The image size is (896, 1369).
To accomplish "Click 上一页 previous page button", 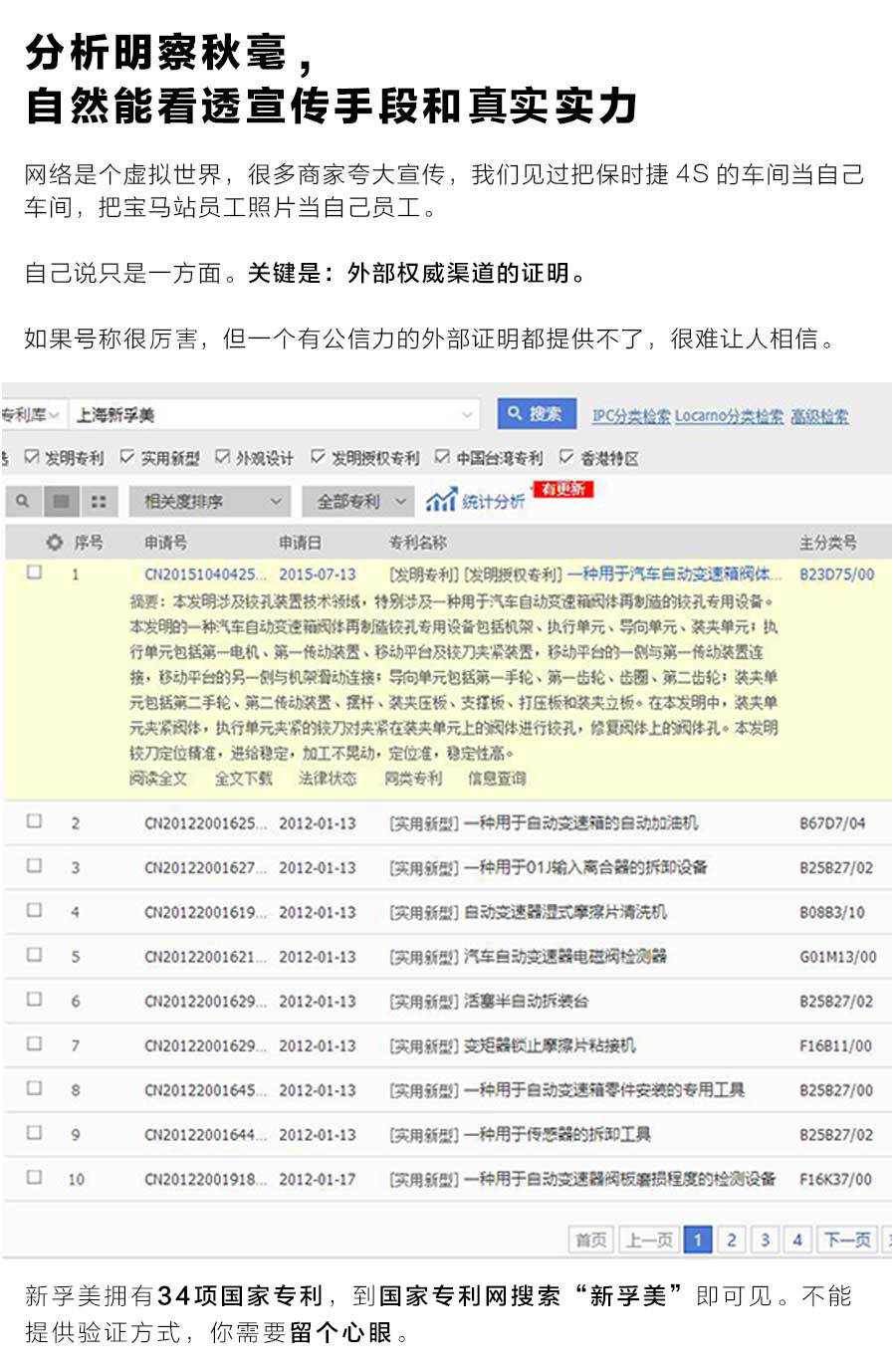I will [649, 1240].
